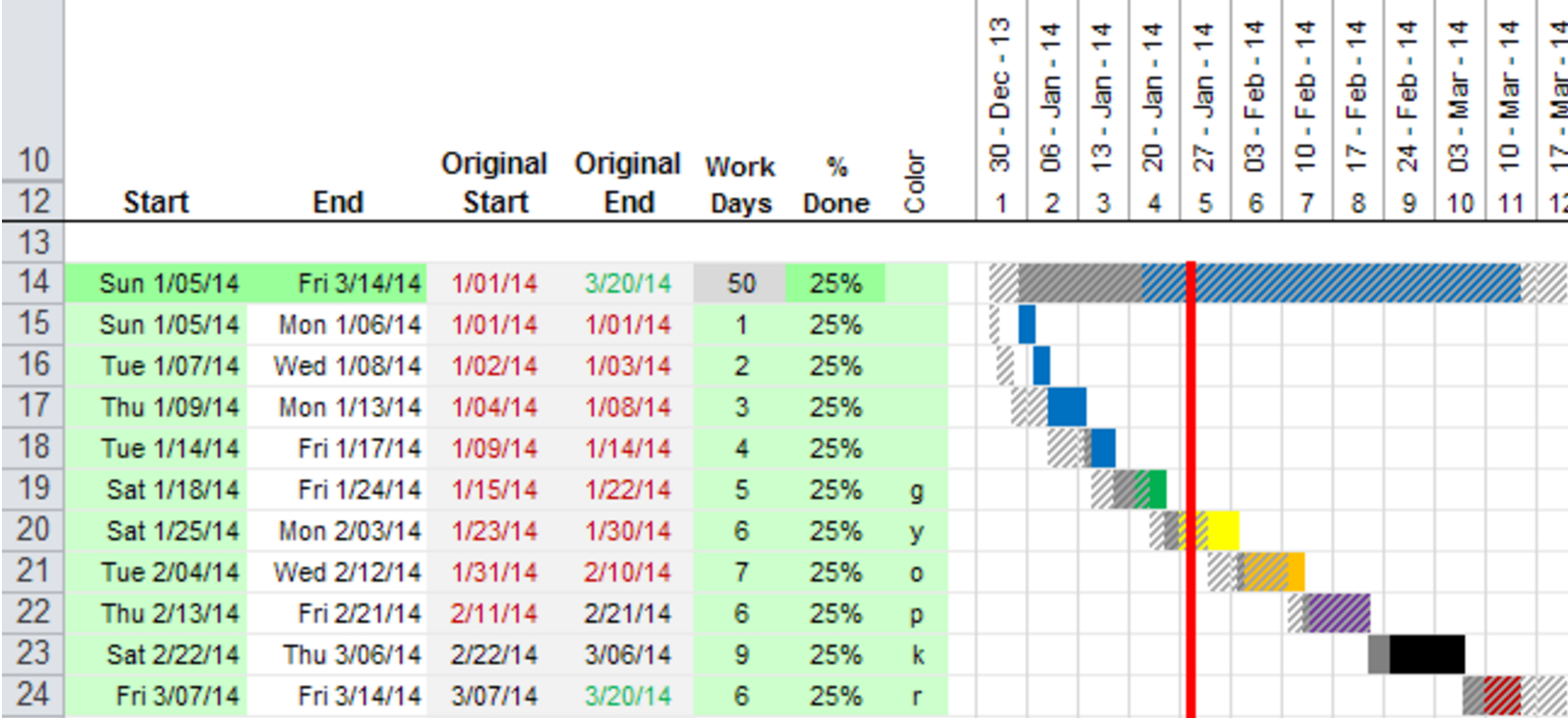Select the color code cell y
Image resolution: width=1568 pixels, height=718 pixels.
tap(916, 531)
